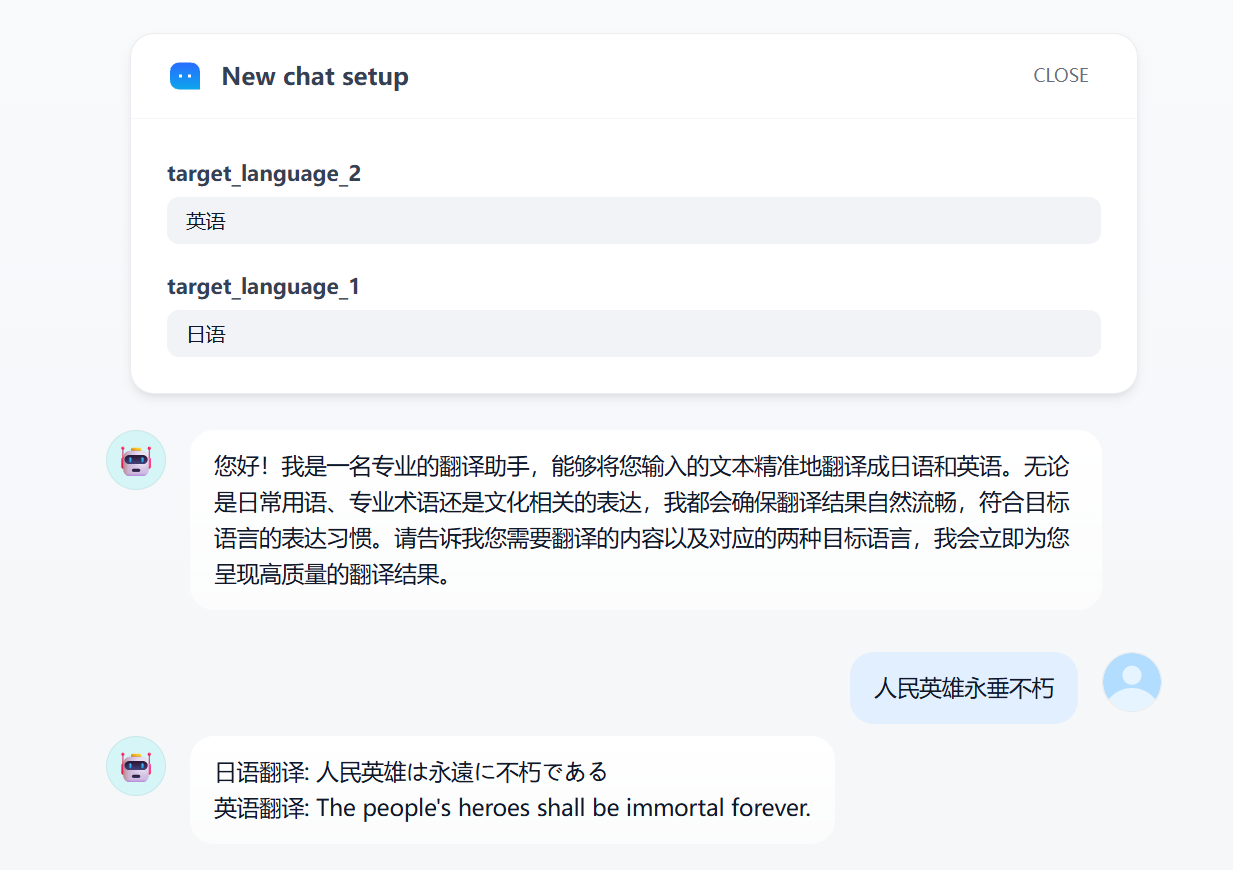This screenshot has width=1233, height=870.
Task: Click the blue chat logo icon
Action: coord(185,76)
